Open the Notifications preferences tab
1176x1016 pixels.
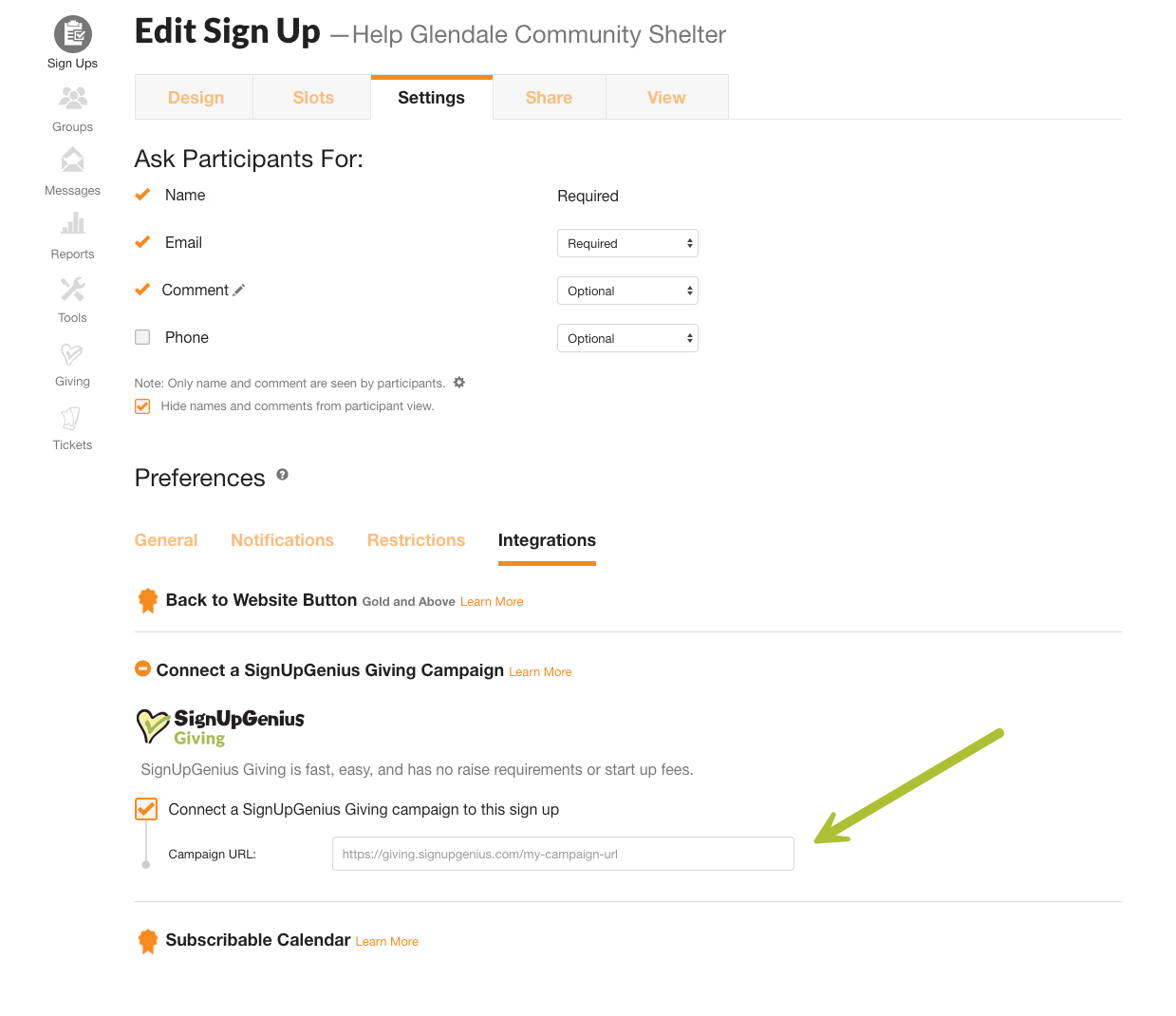coord(282,539)
